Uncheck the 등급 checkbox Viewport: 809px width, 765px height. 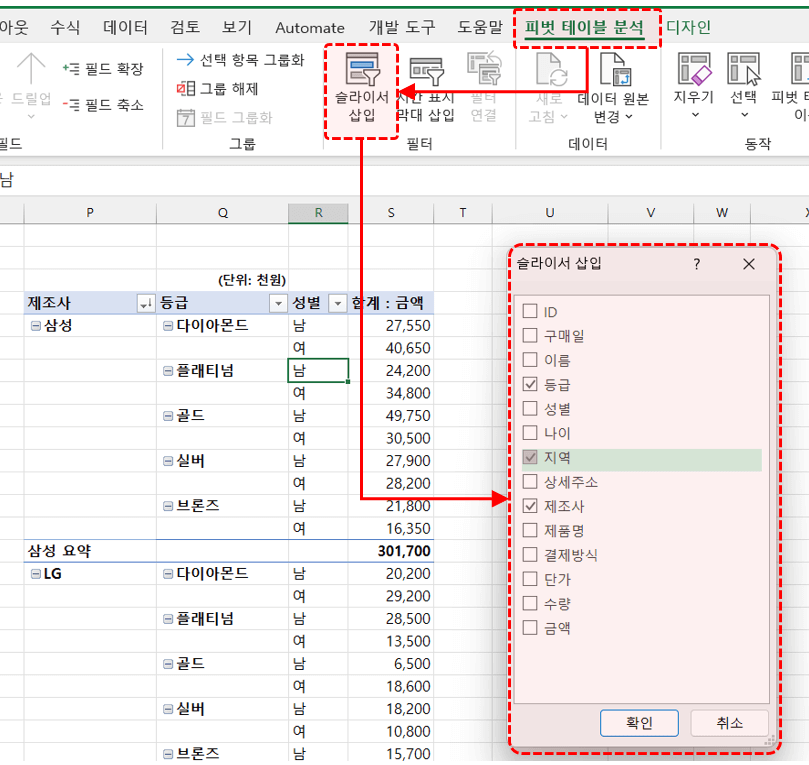(x=530, y=384)
